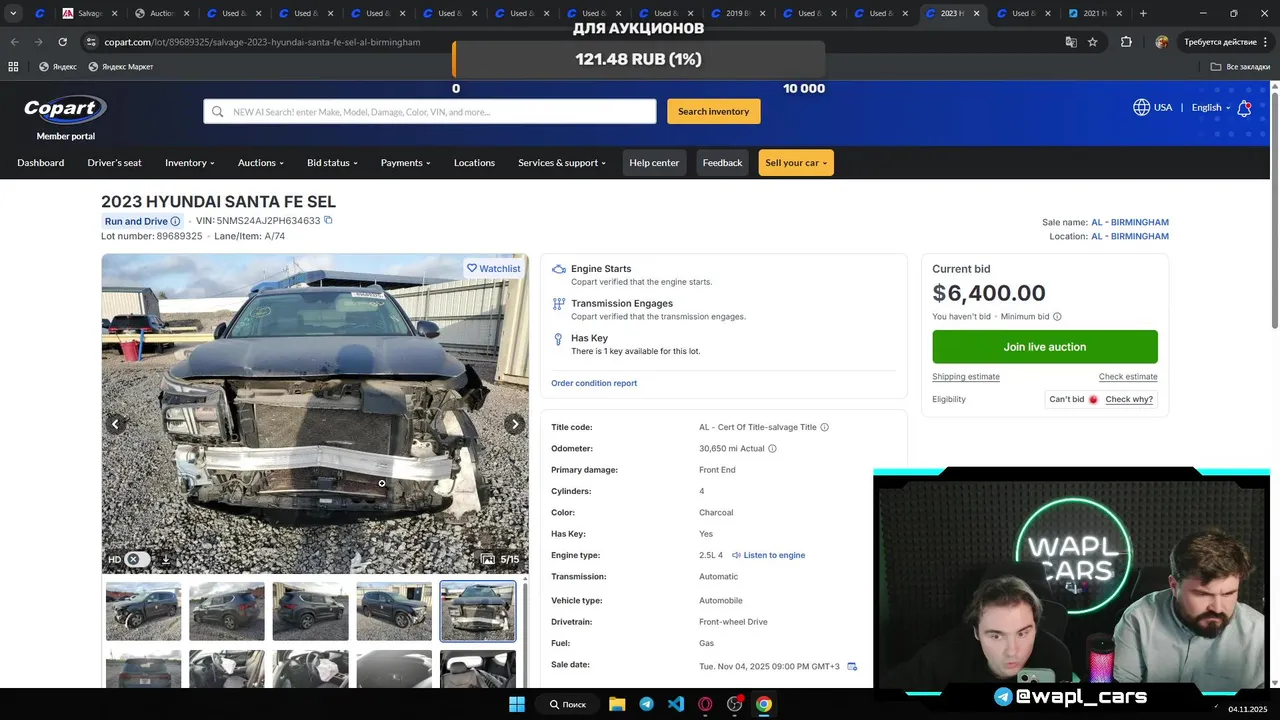Click the Windows taskbar search box (Поиск)

(x=568, y=704)
